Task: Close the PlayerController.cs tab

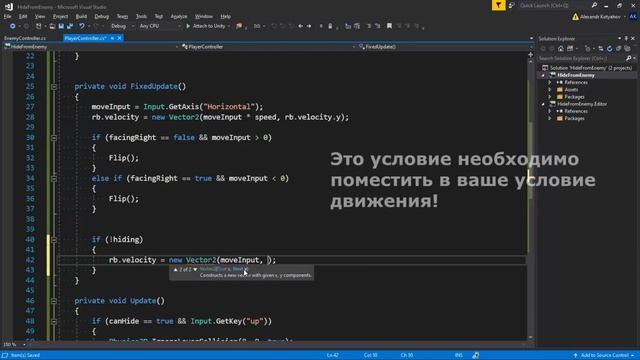Action: click(120, 38)
